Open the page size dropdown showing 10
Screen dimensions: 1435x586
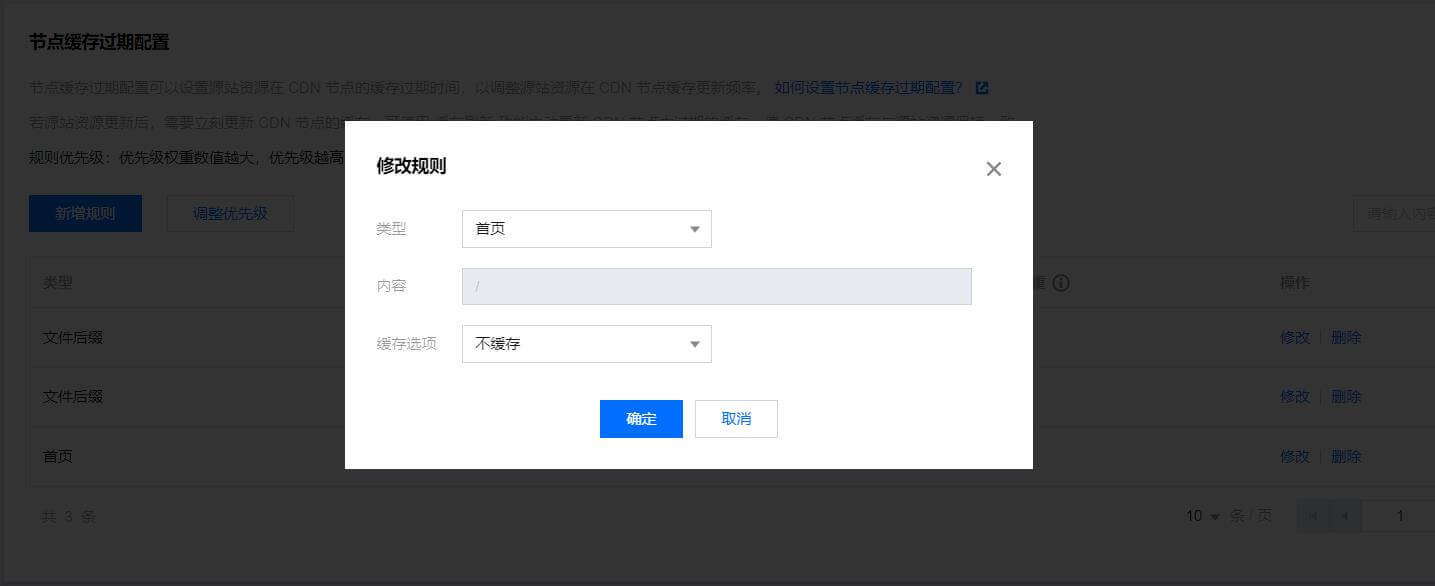(1200, 516)
